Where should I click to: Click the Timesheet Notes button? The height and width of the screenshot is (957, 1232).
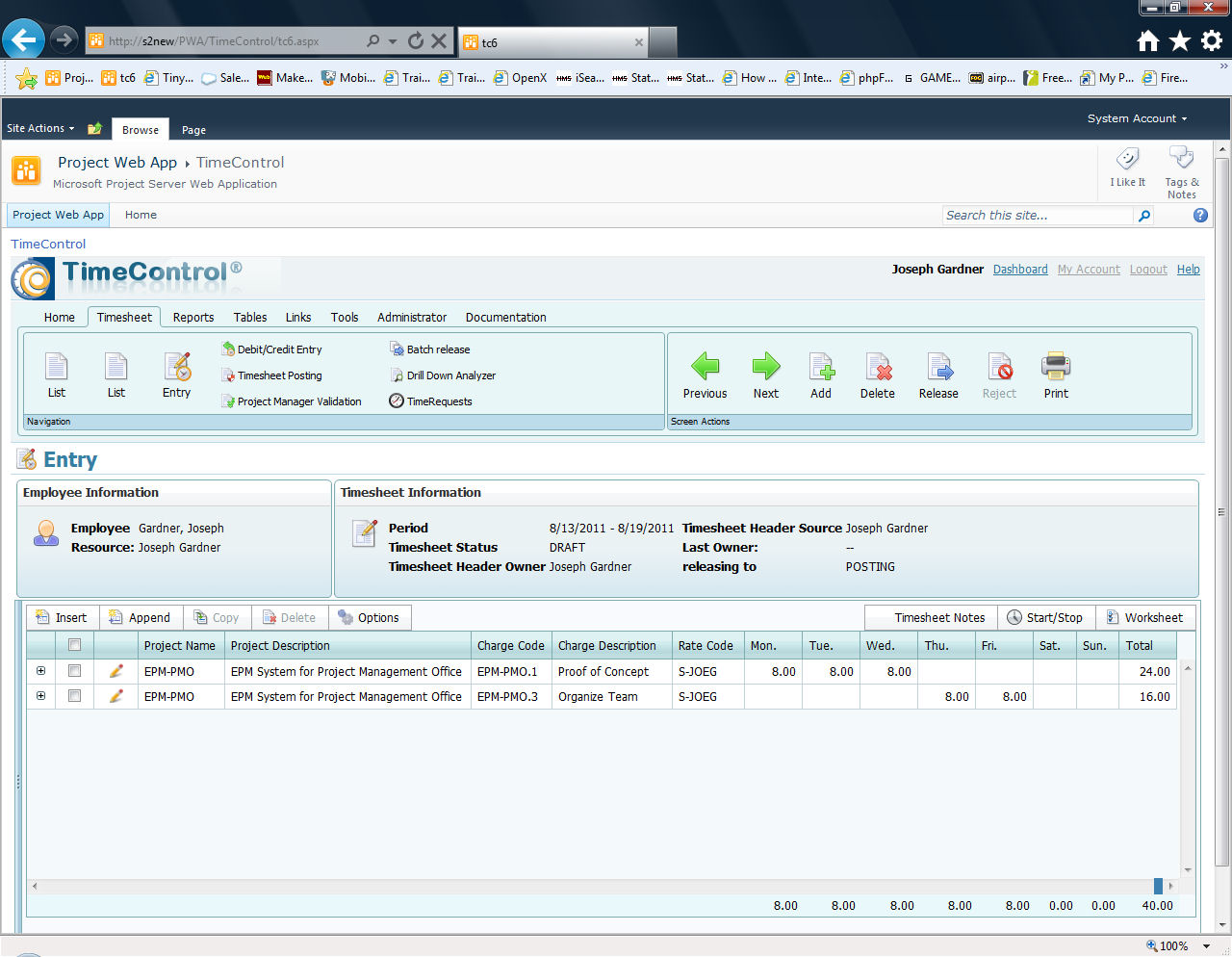point(939,618)
